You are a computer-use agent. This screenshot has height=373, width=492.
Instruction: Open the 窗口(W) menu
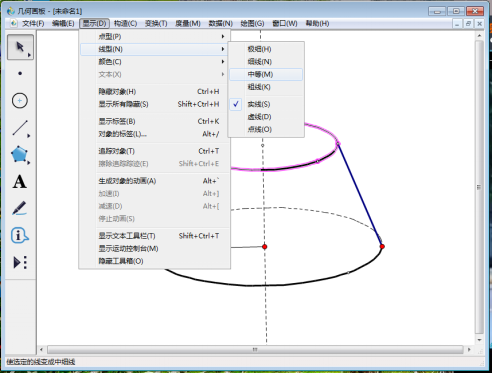[x=285, y=24]
